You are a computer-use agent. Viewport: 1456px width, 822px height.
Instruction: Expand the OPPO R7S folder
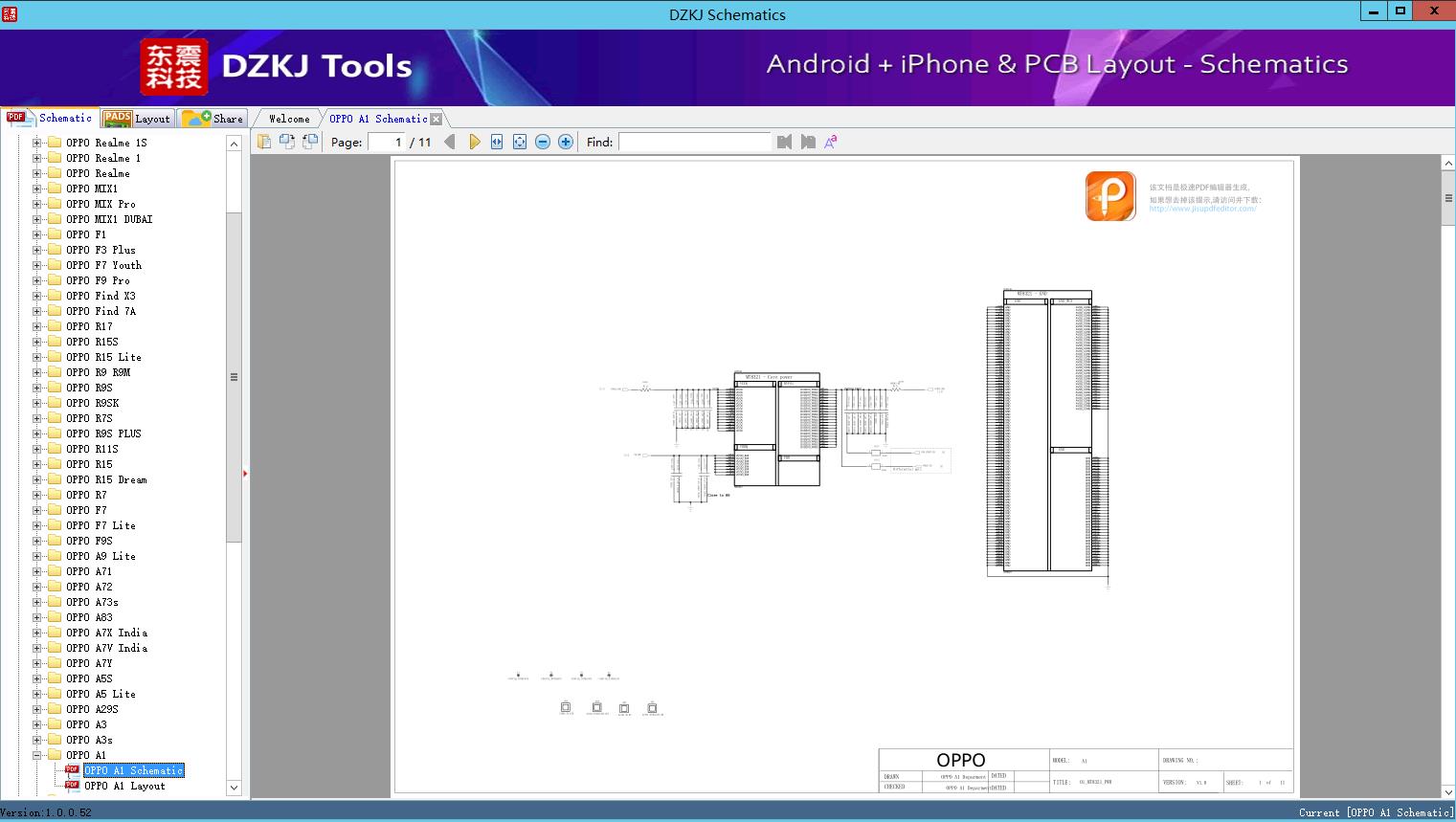point(36,418)
